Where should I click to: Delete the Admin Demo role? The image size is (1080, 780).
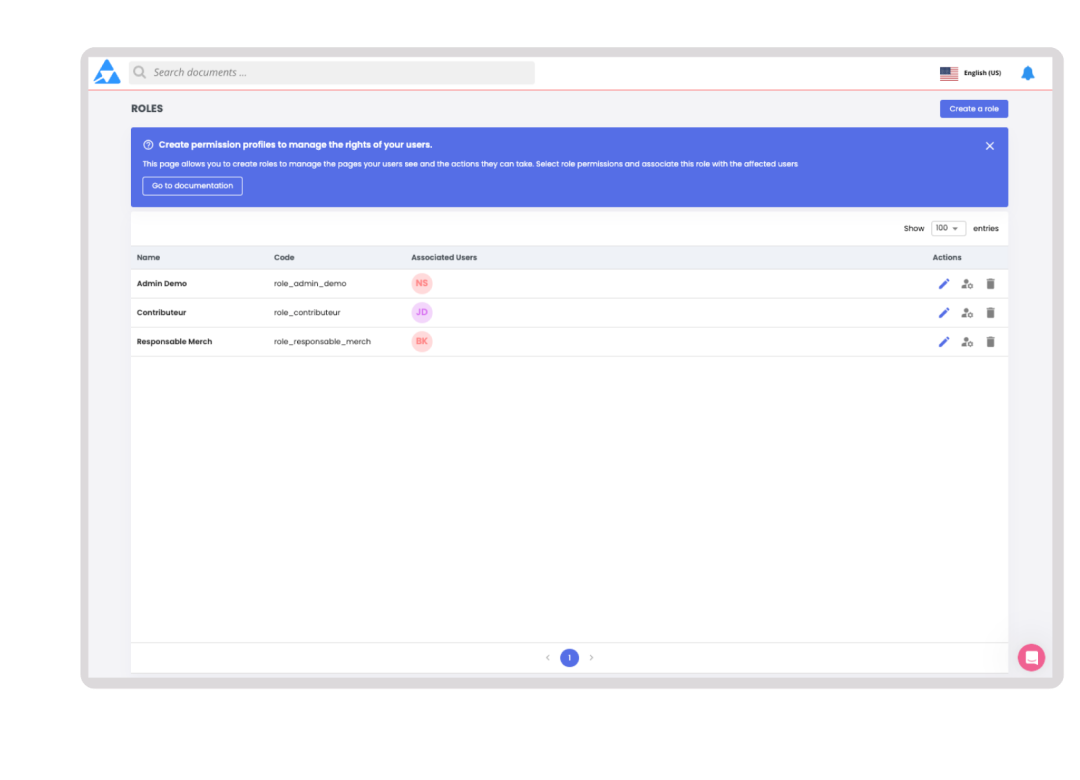coord(991,283)
